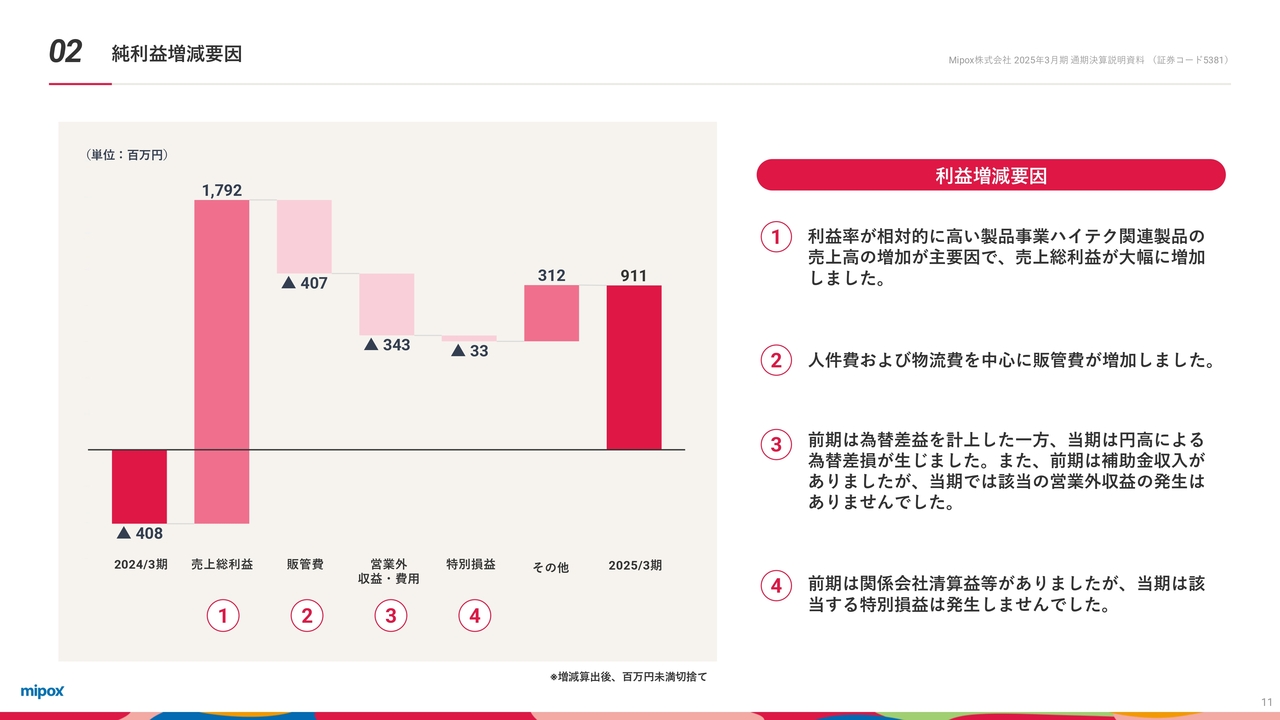Click the （単位：百万円） unit label
This screenshot has width=1280, height=720.
[126, 155]
